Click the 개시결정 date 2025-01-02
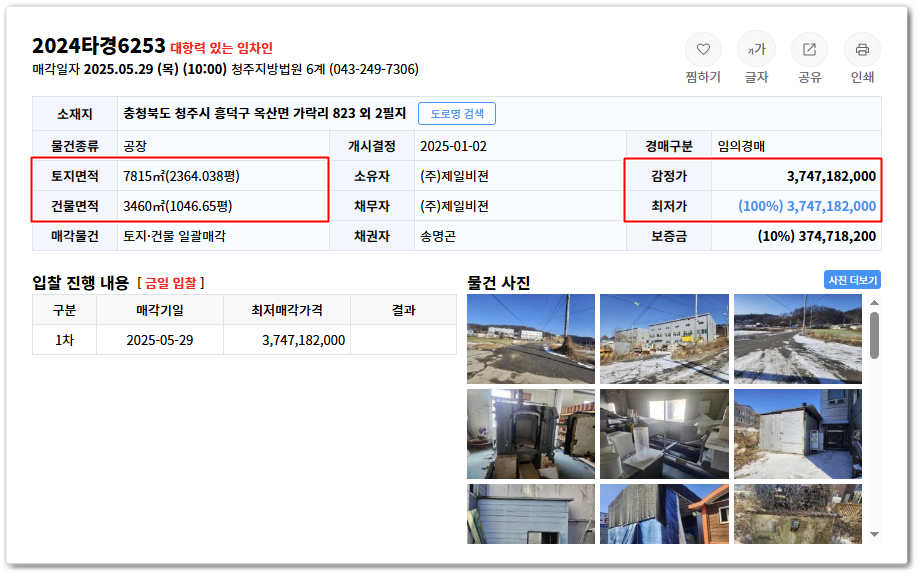 pyautogui.click(x=454, y=146)
